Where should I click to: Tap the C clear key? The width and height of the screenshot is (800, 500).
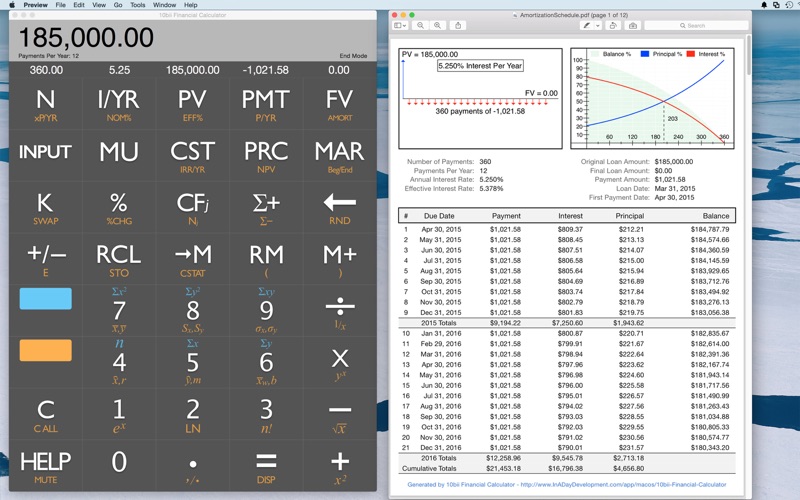46,415
